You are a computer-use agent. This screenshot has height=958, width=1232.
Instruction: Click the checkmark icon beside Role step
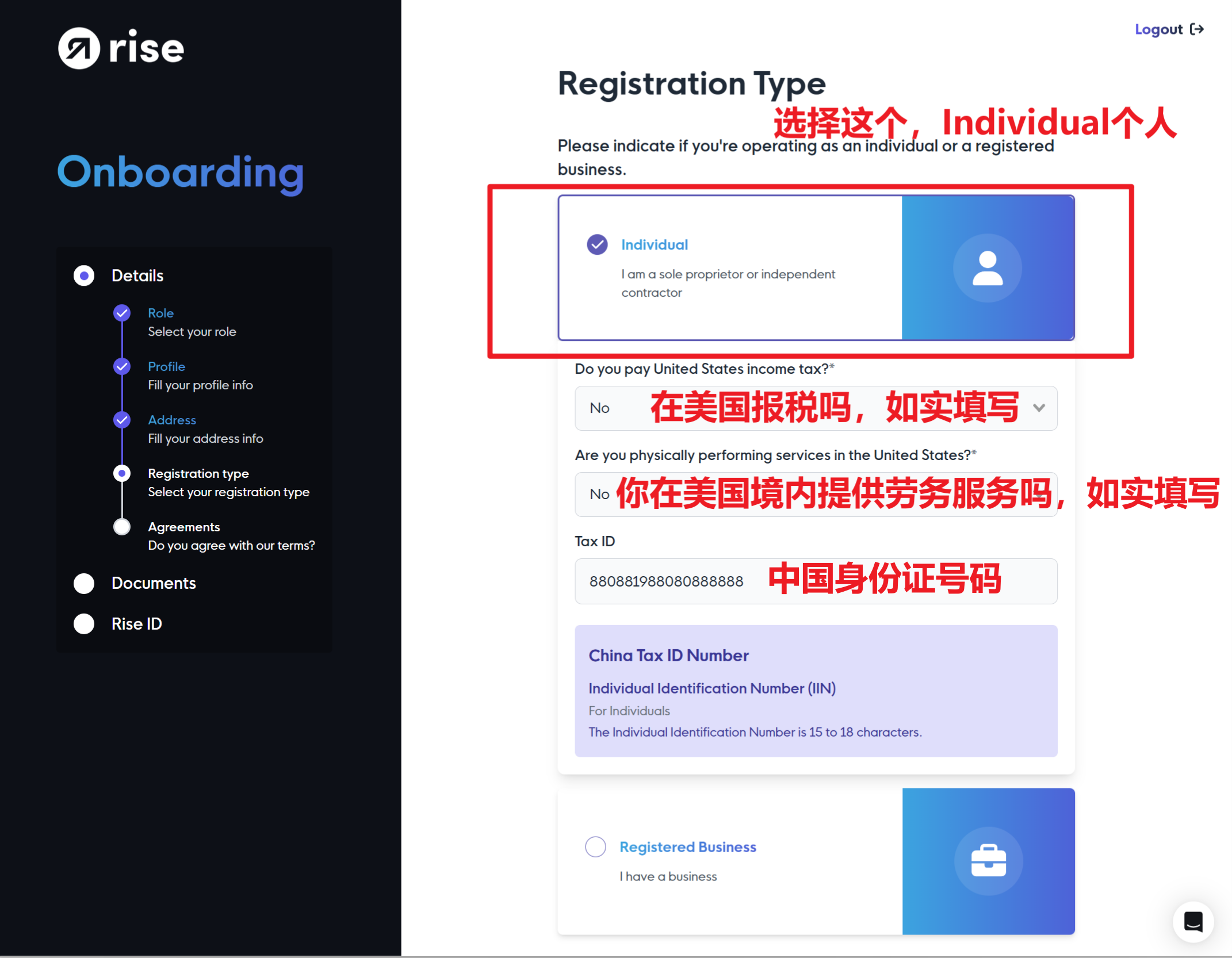[122, 312]
